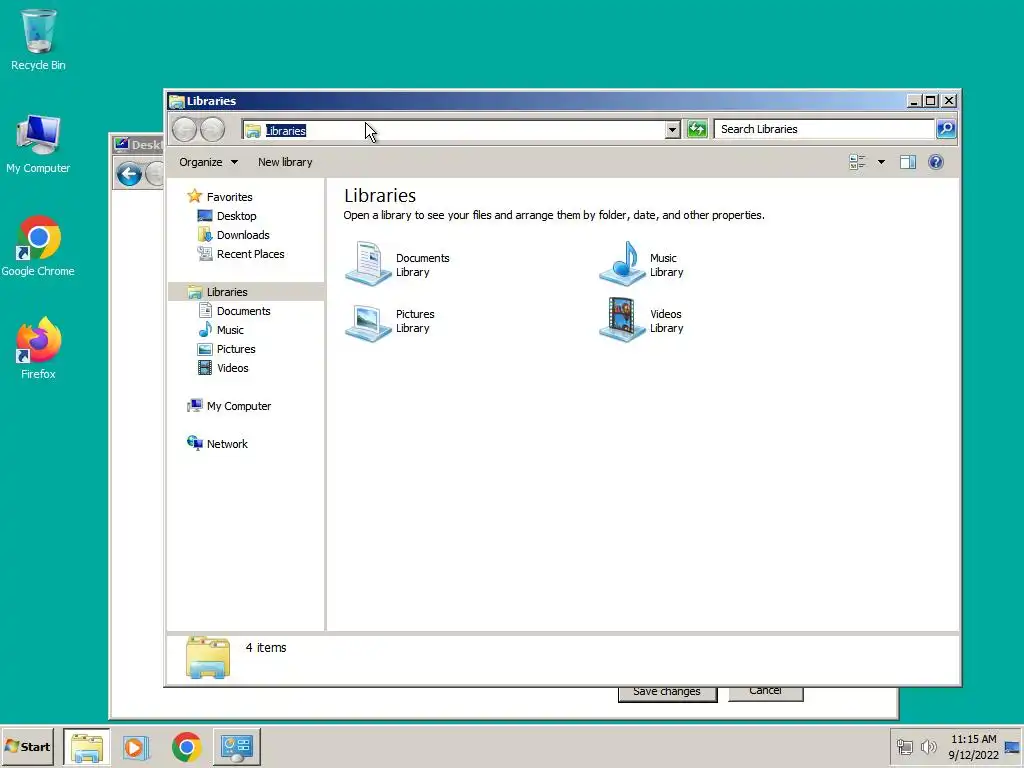Click the Search Libraries field
Screen dimensions: 1024x768
click(x=824, y=129)
